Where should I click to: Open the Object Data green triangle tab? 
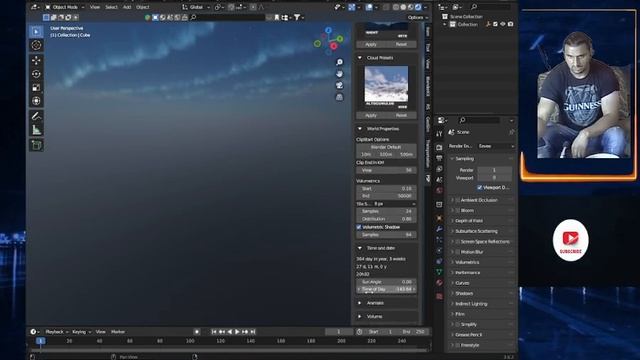439,272
